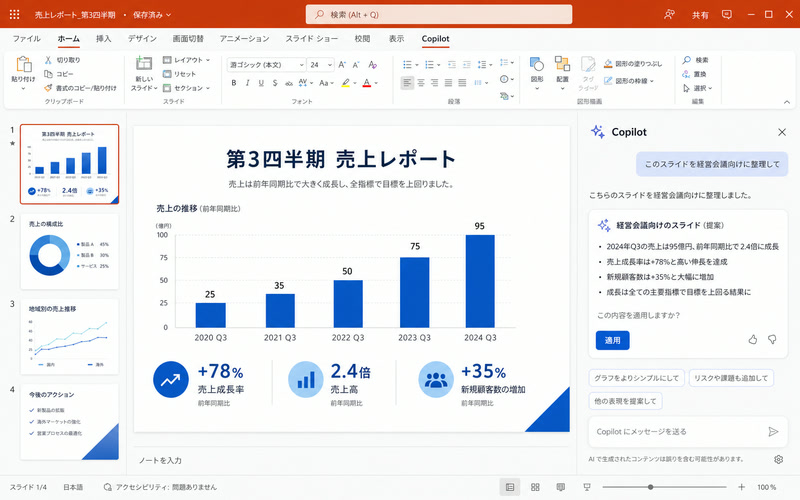The image size is (800, 500).
Task: Decrease list indent level icon
Action: 452,65
